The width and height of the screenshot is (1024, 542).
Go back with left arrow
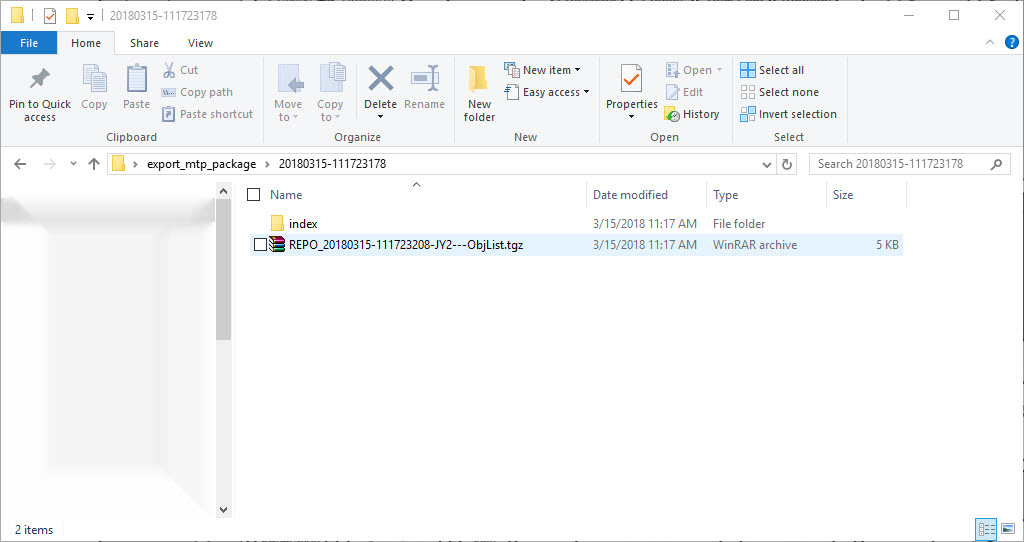[20, 164]
